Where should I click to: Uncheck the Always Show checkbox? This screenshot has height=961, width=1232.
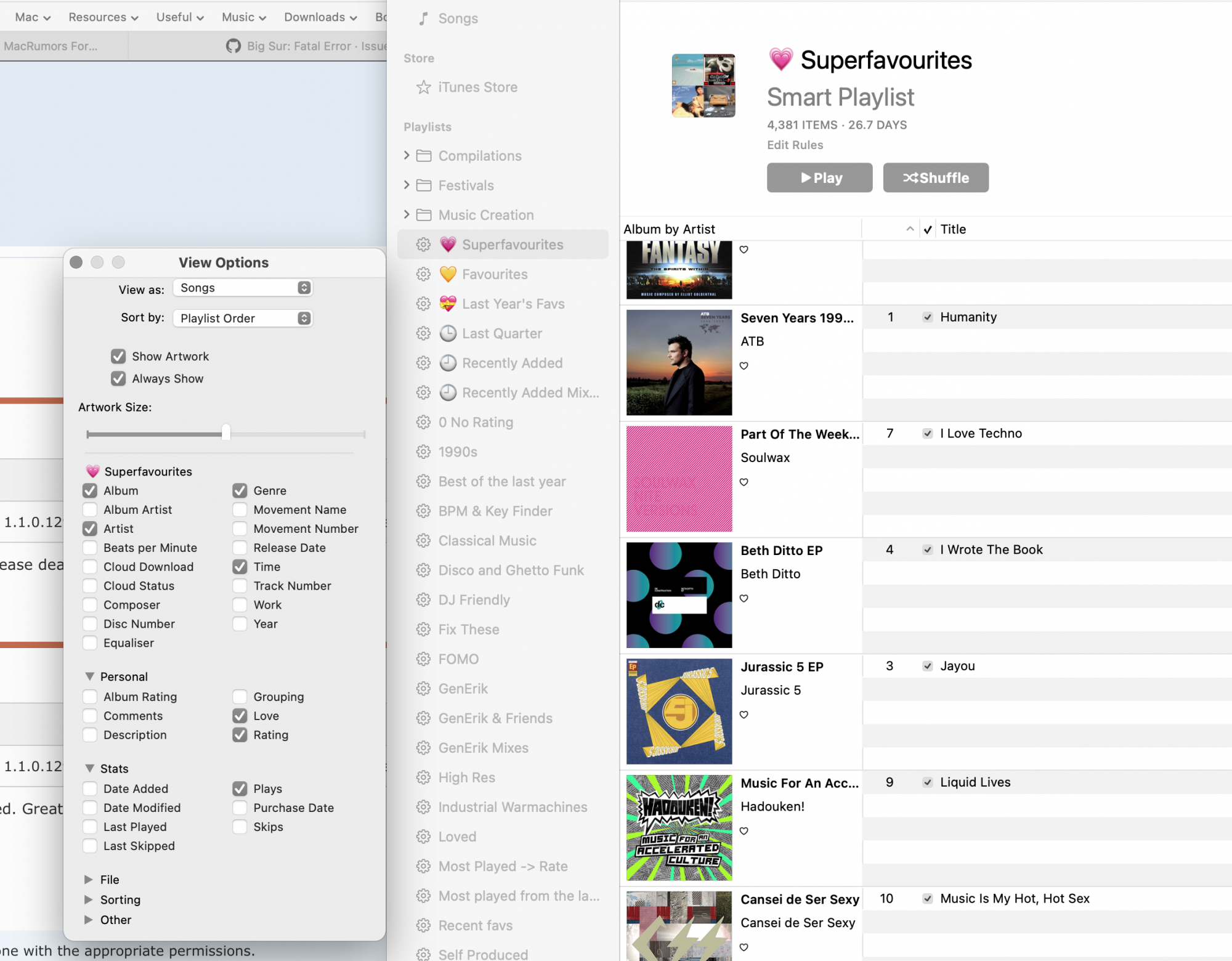[x=118, y=379]
